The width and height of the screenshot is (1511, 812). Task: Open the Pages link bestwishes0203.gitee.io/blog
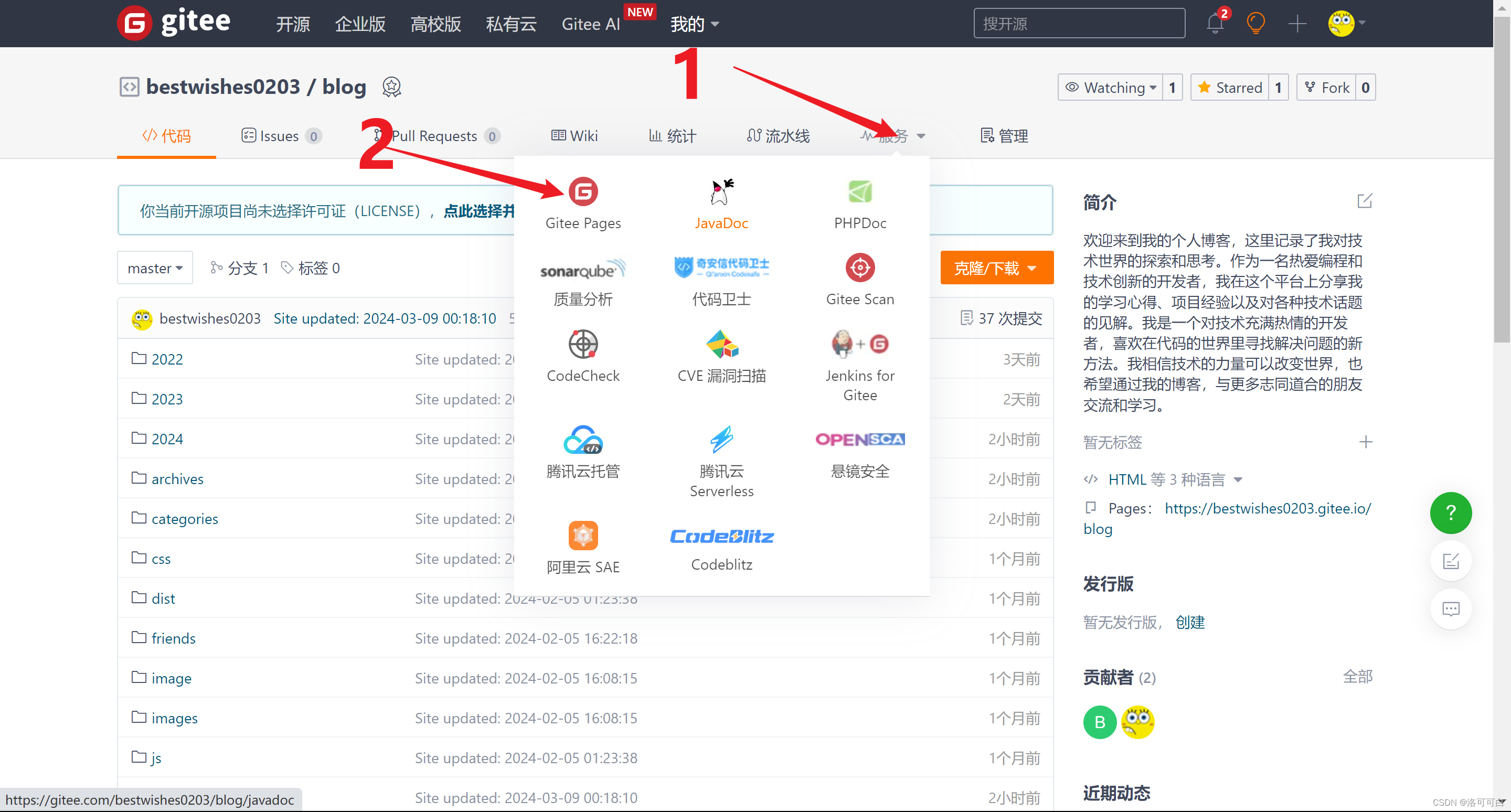coord(1227,518)
